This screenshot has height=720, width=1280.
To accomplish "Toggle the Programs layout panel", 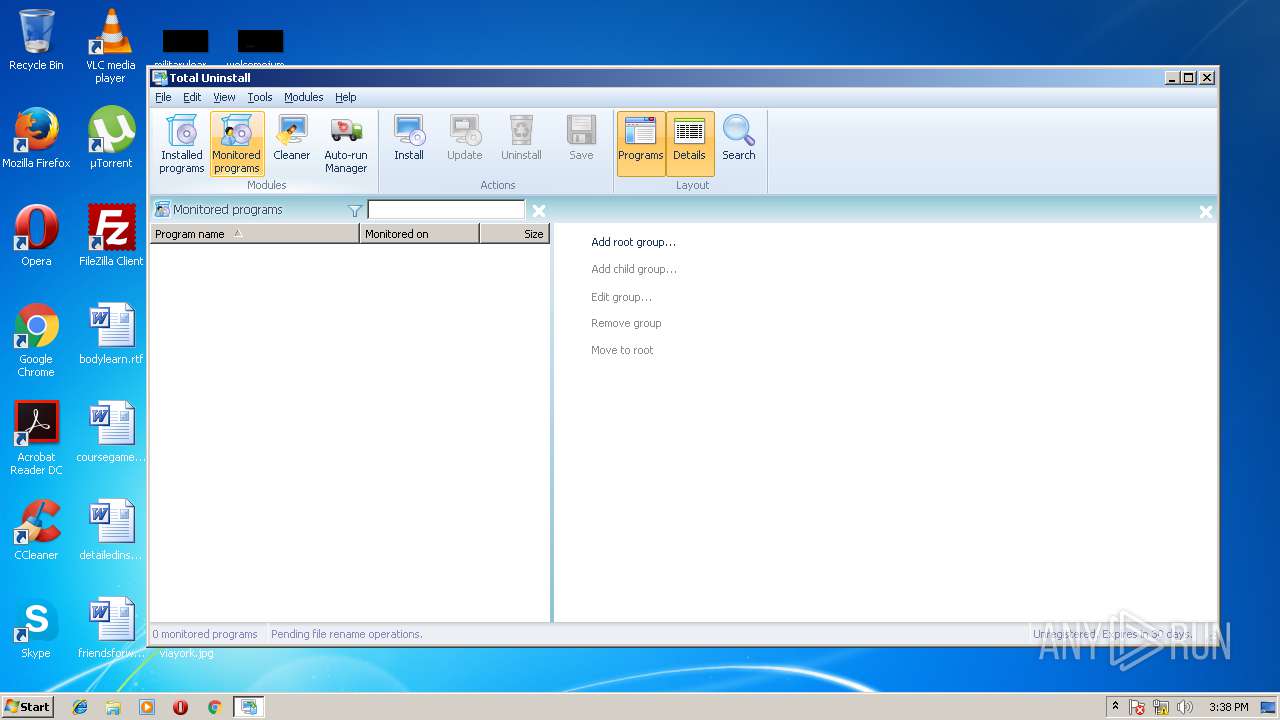I will pyautogui.click(x=641, y=143).
